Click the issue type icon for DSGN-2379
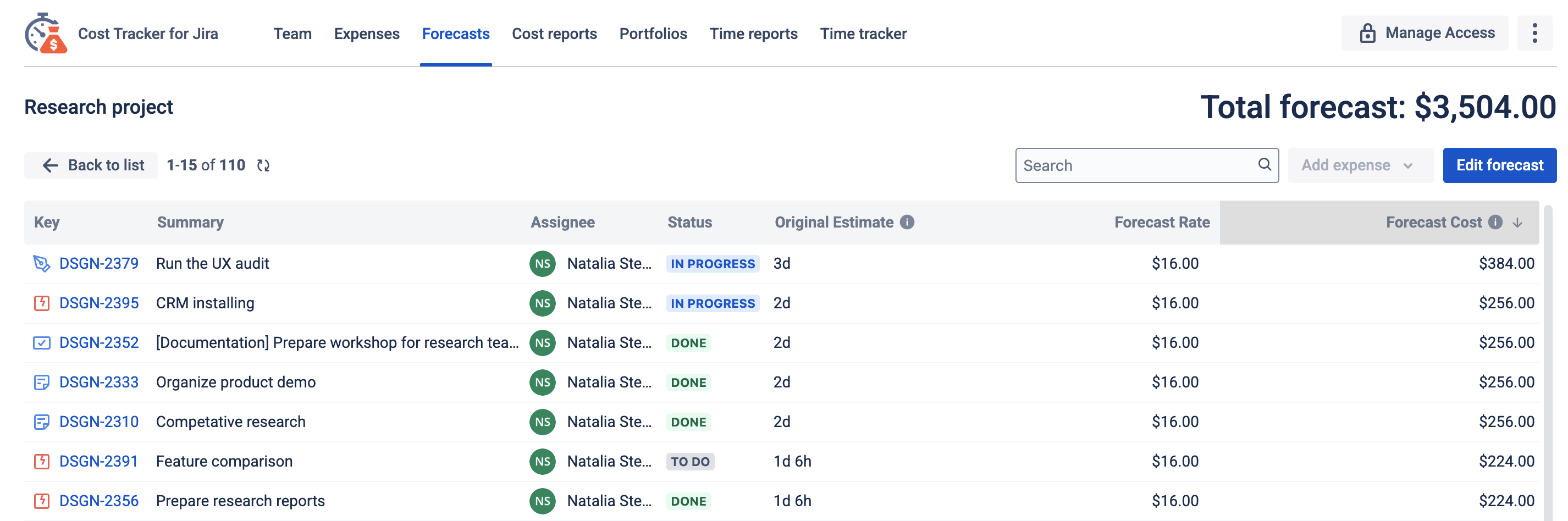 41,264
